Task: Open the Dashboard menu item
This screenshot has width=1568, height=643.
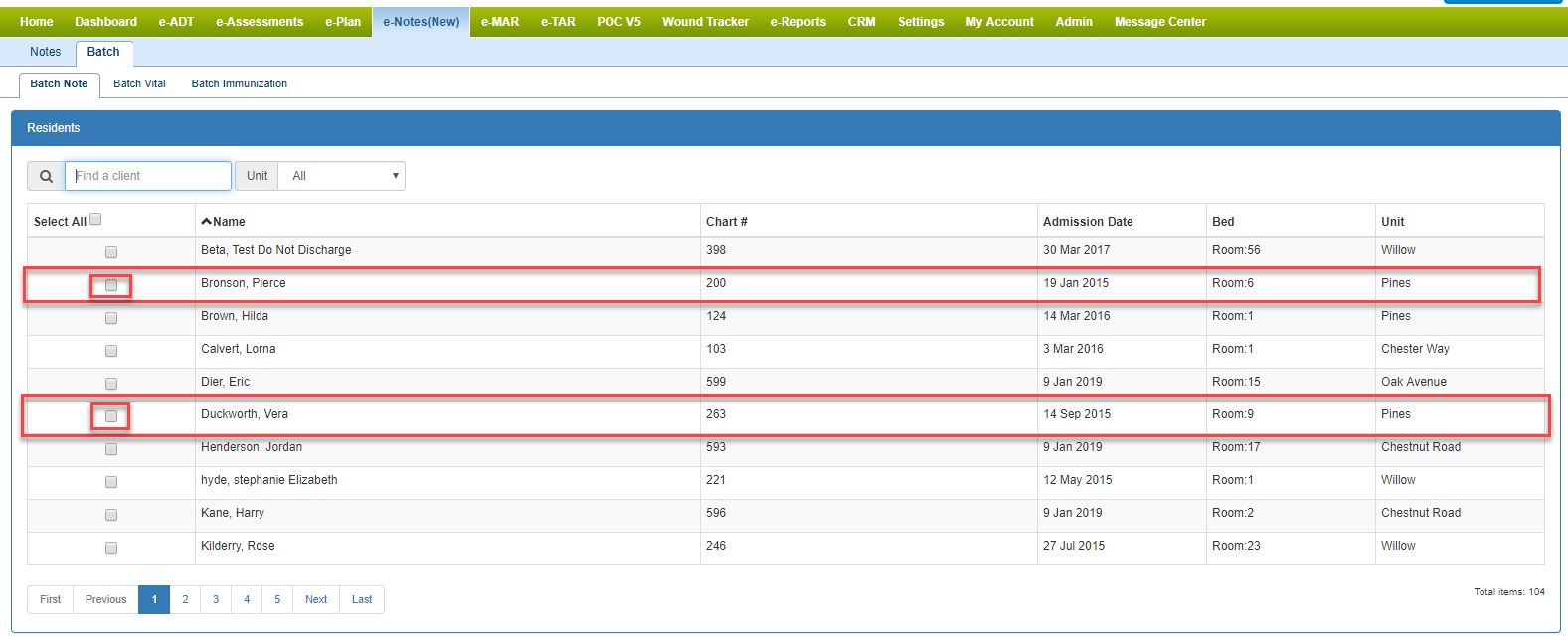Action: (x=105, y=22)
